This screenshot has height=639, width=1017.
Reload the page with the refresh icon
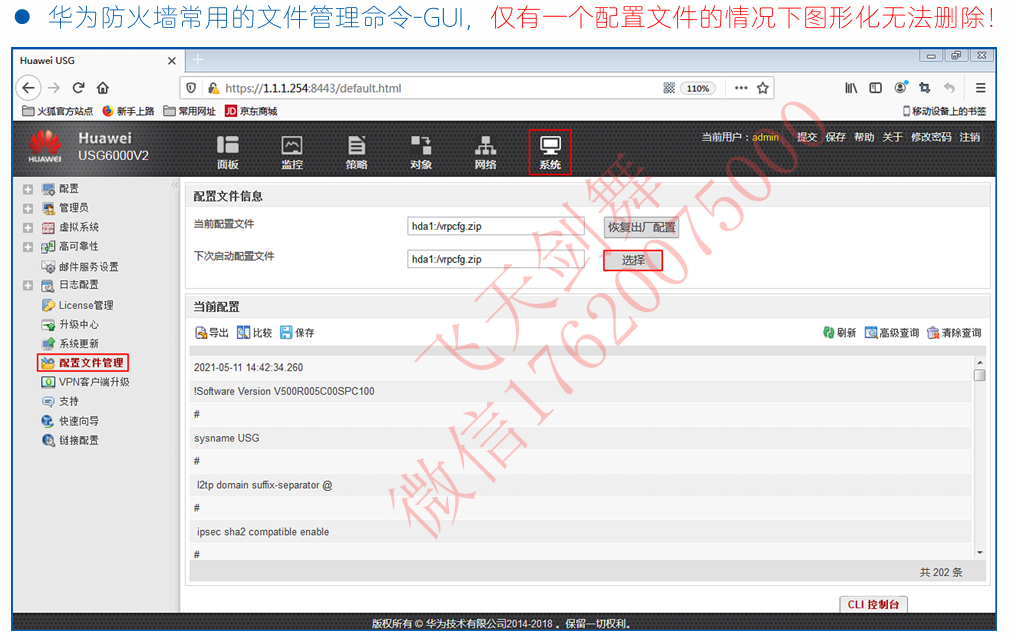tap(78, 88)
